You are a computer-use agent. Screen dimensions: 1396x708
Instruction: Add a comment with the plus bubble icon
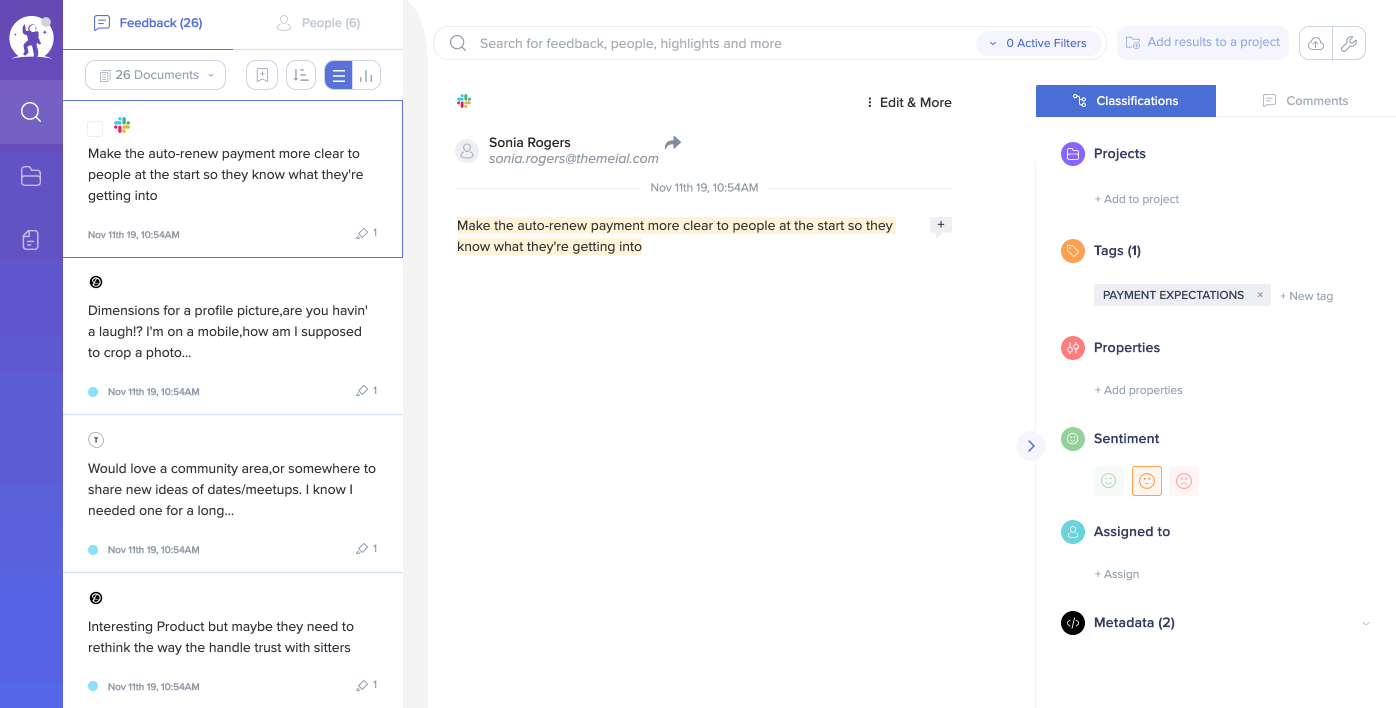tap(940, 226)
